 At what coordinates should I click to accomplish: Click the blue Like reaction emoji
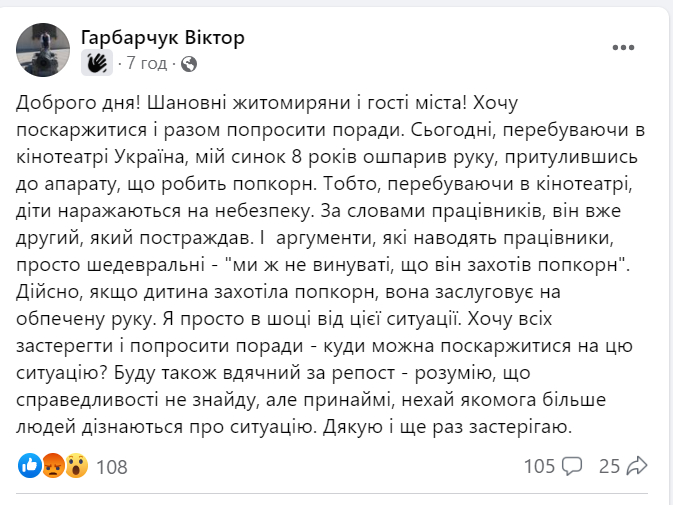[30, 465]
